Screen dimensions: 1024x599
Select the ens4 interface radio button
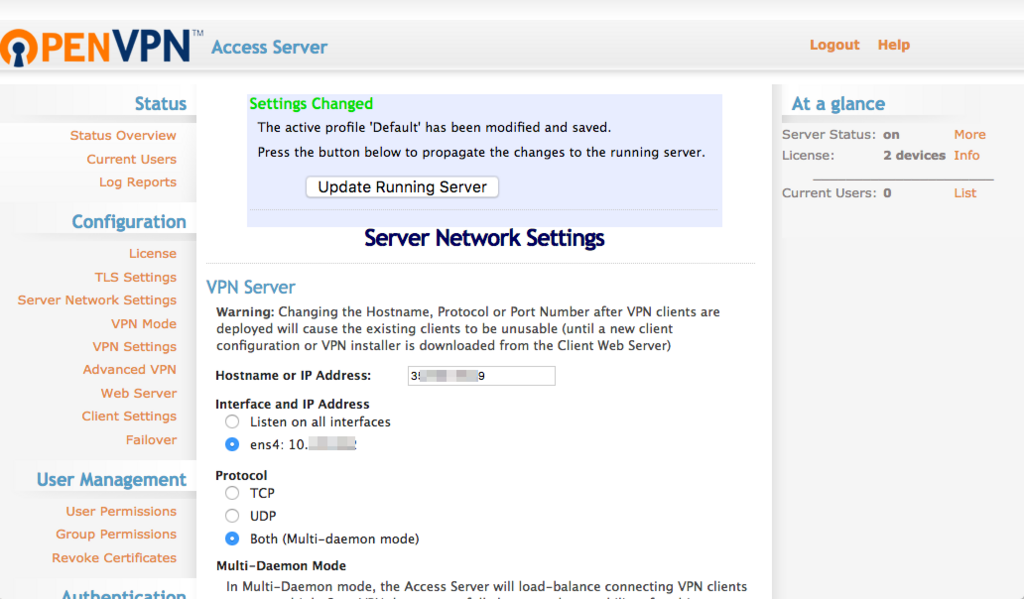[232, 444]
